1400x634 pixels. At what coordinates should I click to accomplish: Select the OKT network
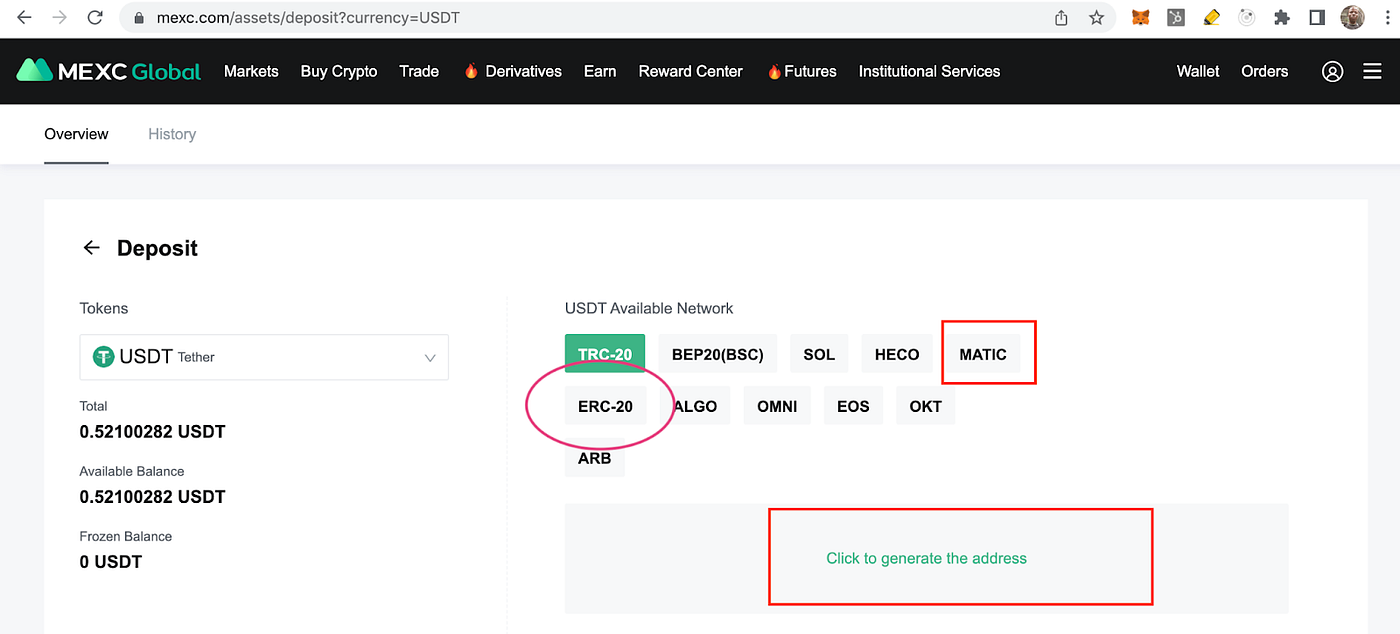[926, 406]
